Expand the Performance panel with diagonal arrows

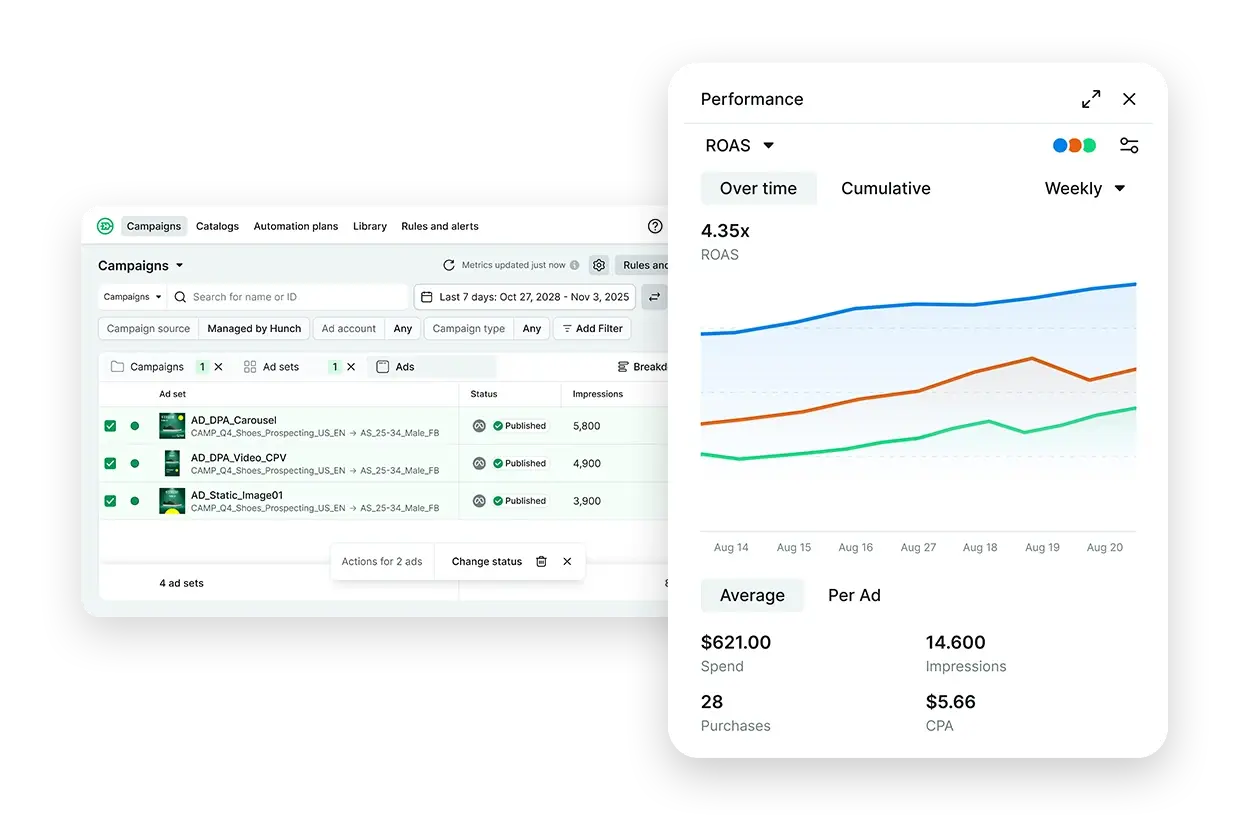pos(1090,99)
